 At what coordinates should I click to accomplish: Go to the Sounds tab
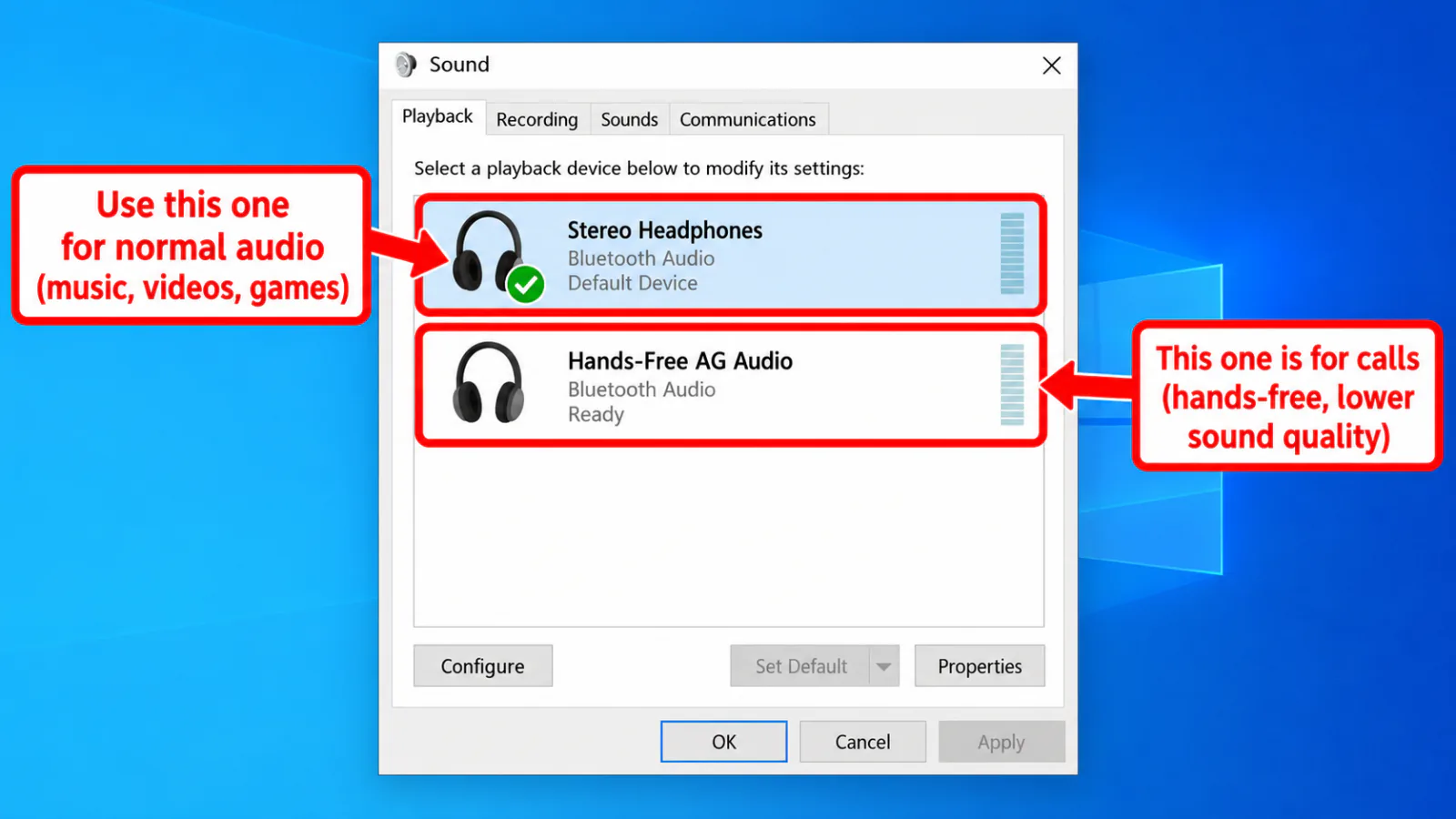point(629,119)
